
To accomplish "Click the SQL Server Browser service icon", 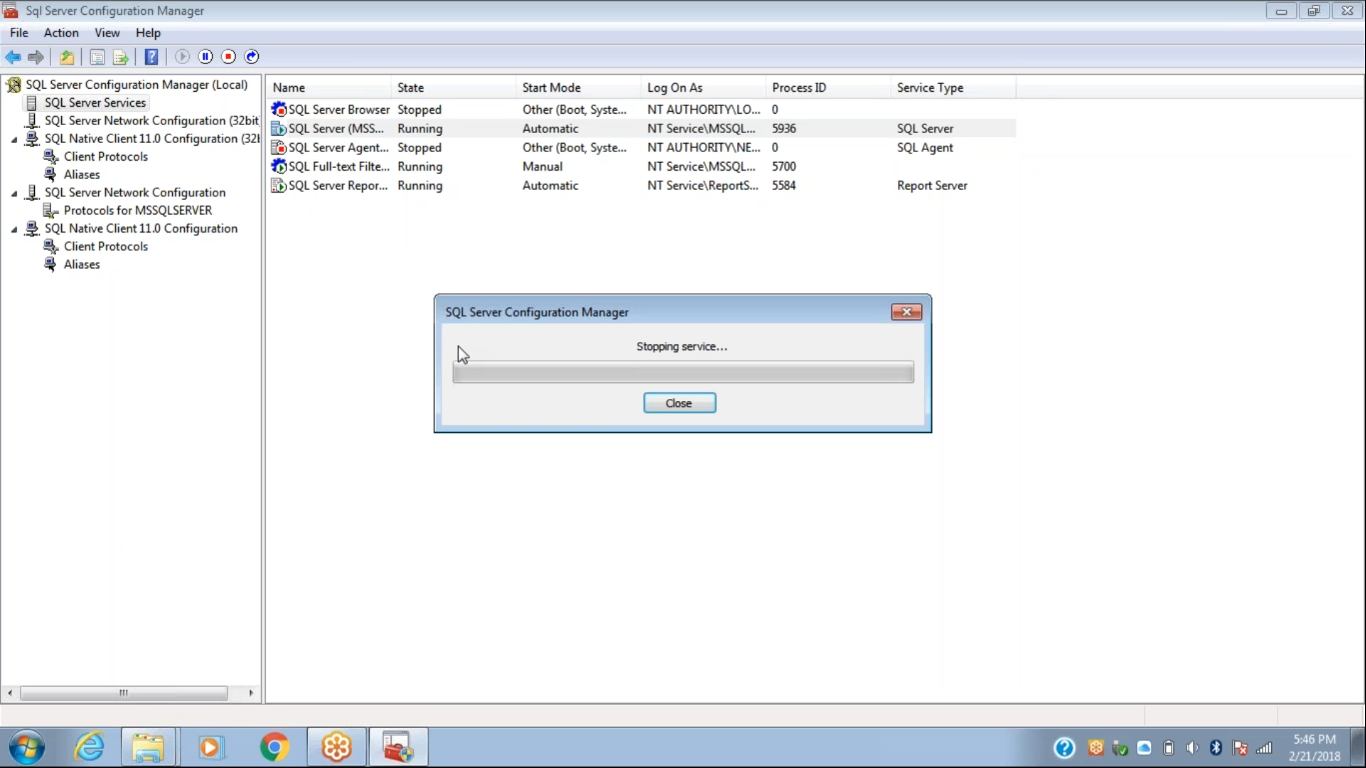I will (279, 110).
